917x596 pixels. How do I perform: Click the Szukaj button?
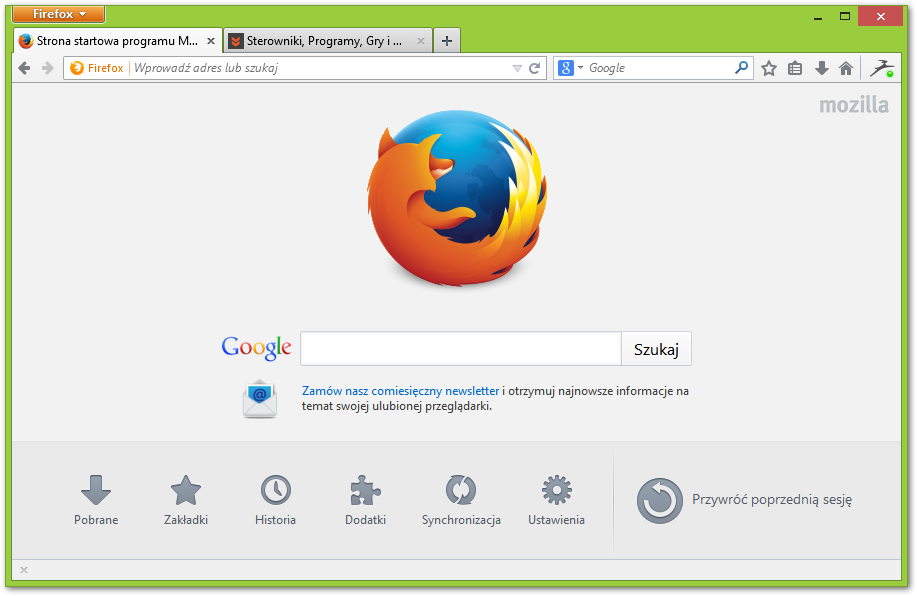click(656, 349)
